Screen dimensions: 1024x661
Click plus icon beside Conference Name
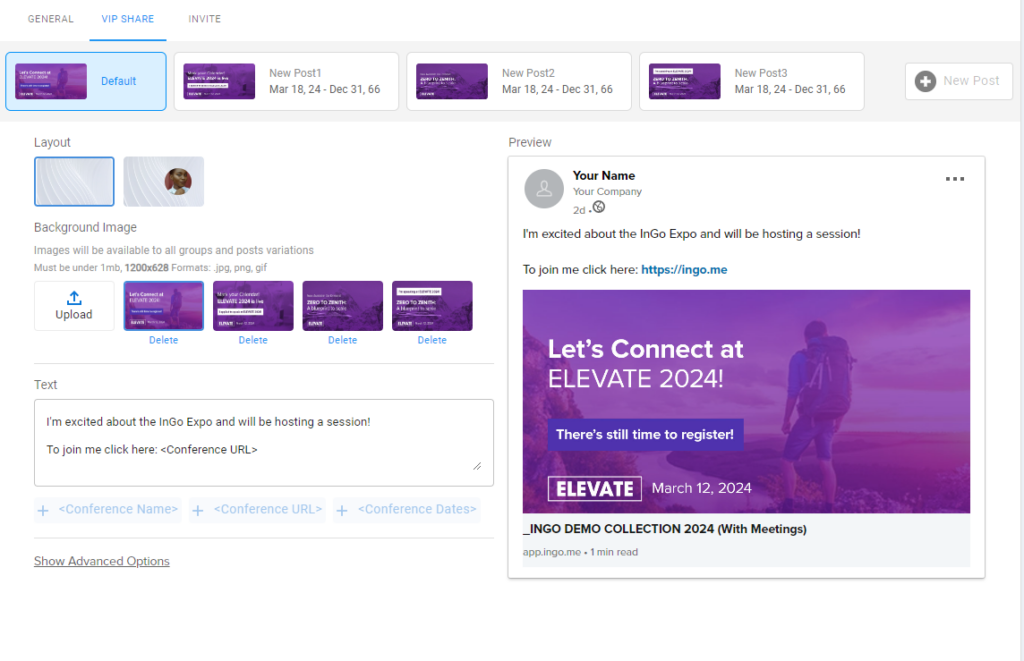[x=43, y=510]
